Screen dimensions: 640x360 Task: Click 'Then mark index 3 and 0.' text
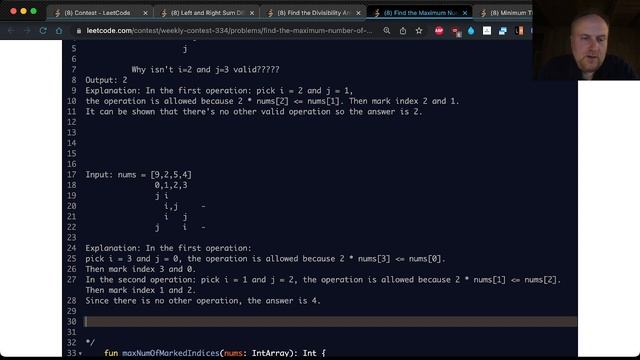point(140,269)
